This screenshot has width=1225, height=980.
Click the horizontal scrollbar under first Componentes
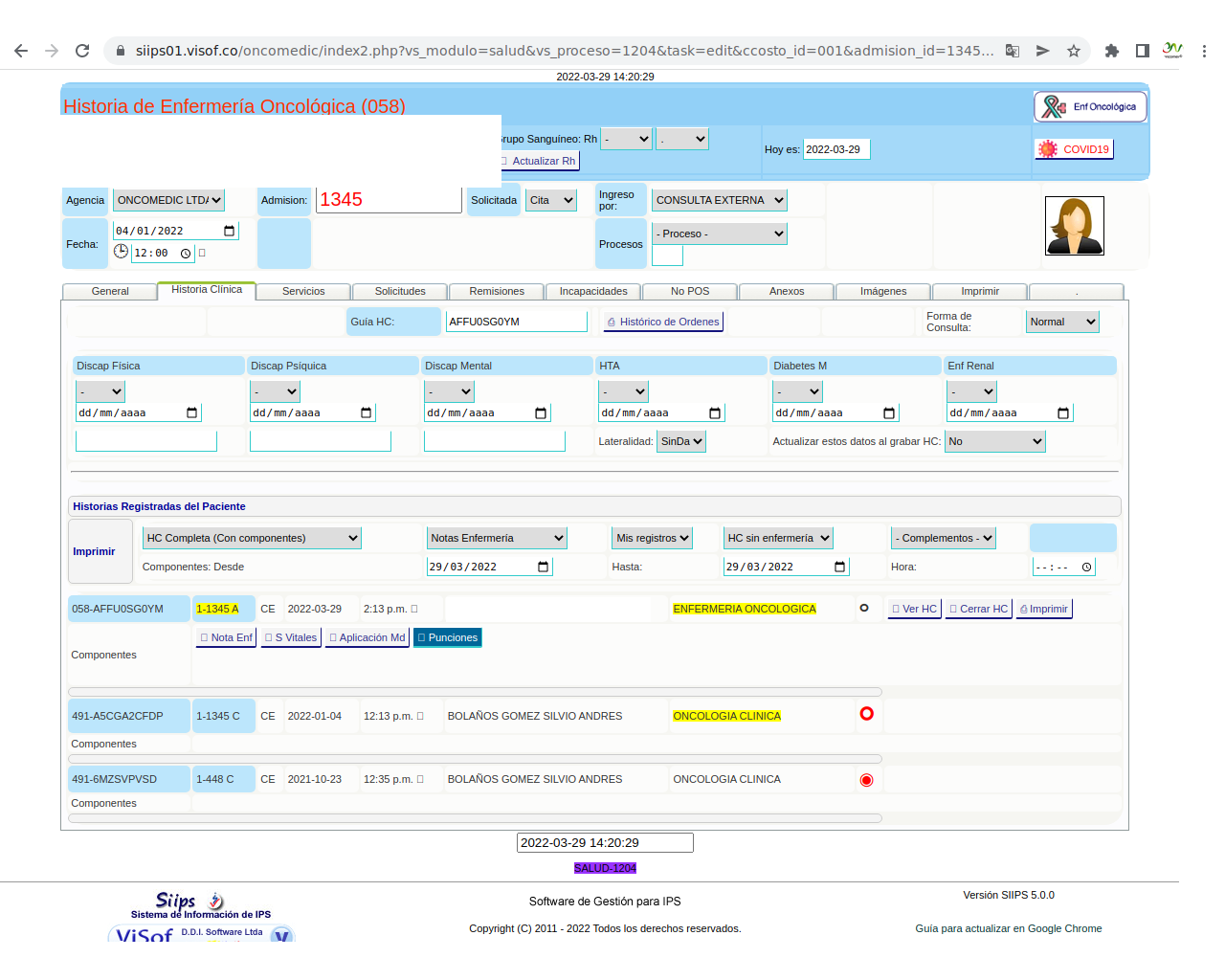coord(475,692)
